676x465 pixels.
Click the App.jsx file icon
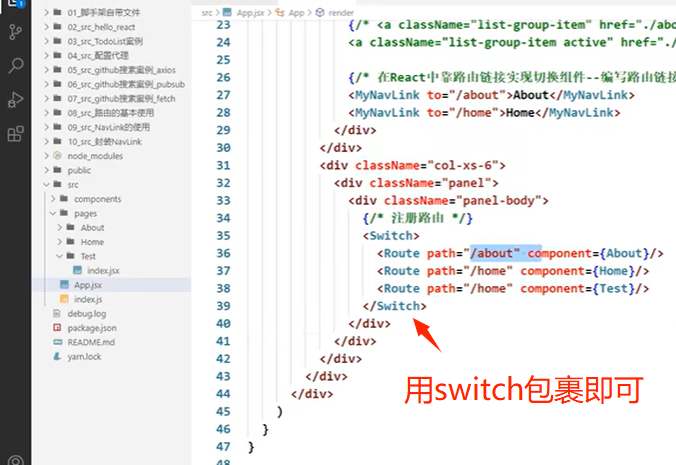pyautogui.click(x=64, y=284)
